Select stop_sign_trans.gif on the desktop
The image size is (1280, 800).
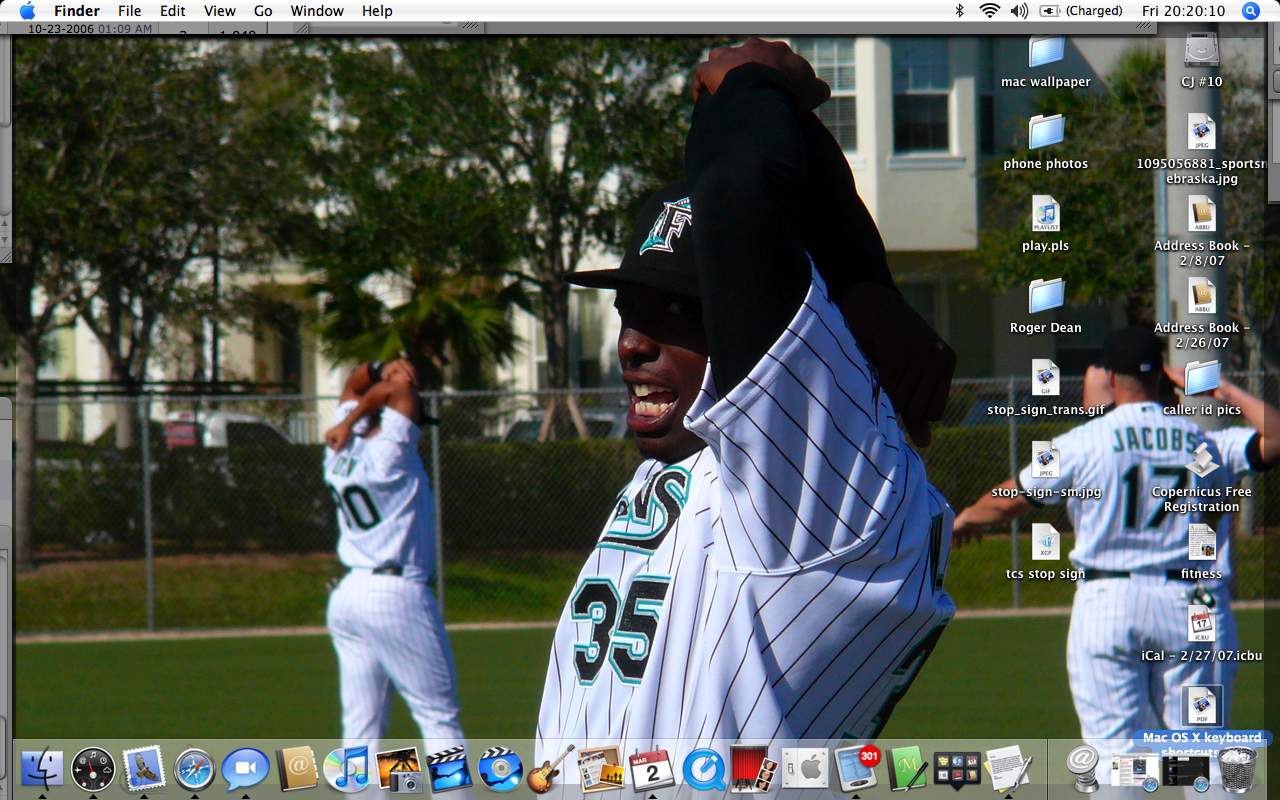[1046, 389]
